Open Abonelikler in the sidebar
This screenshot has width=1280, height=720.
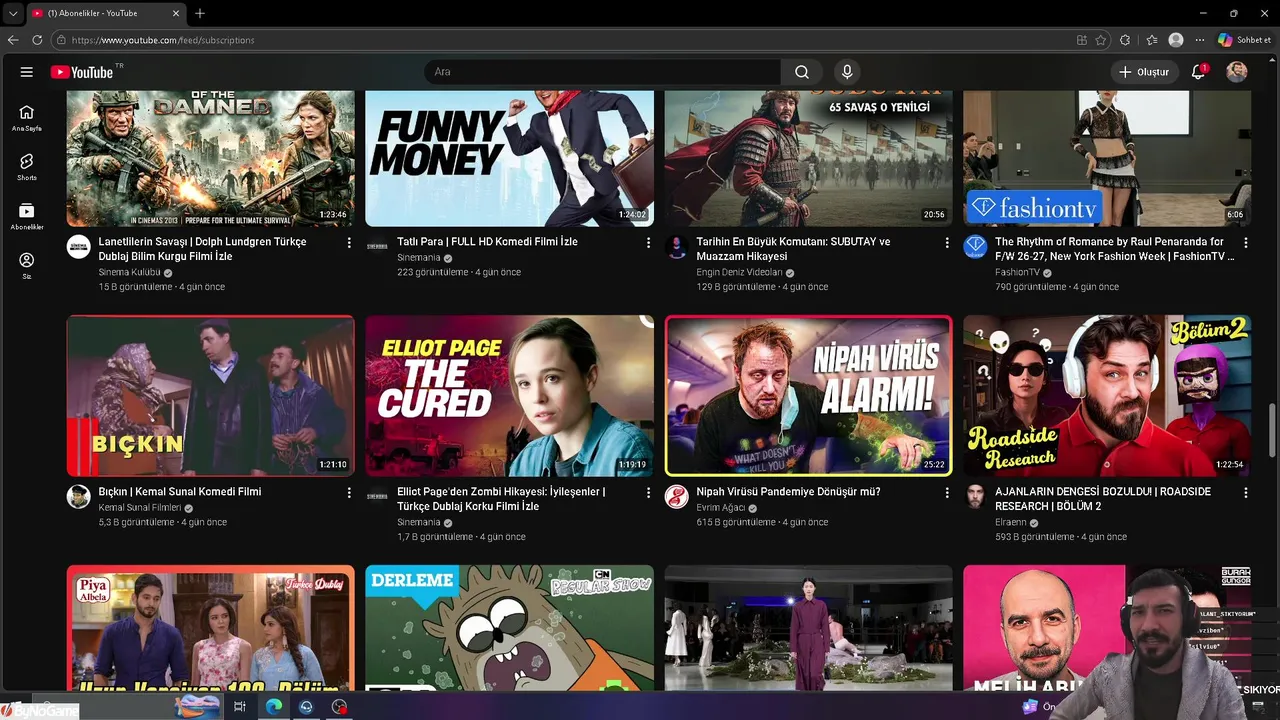[x=27, y=217]
